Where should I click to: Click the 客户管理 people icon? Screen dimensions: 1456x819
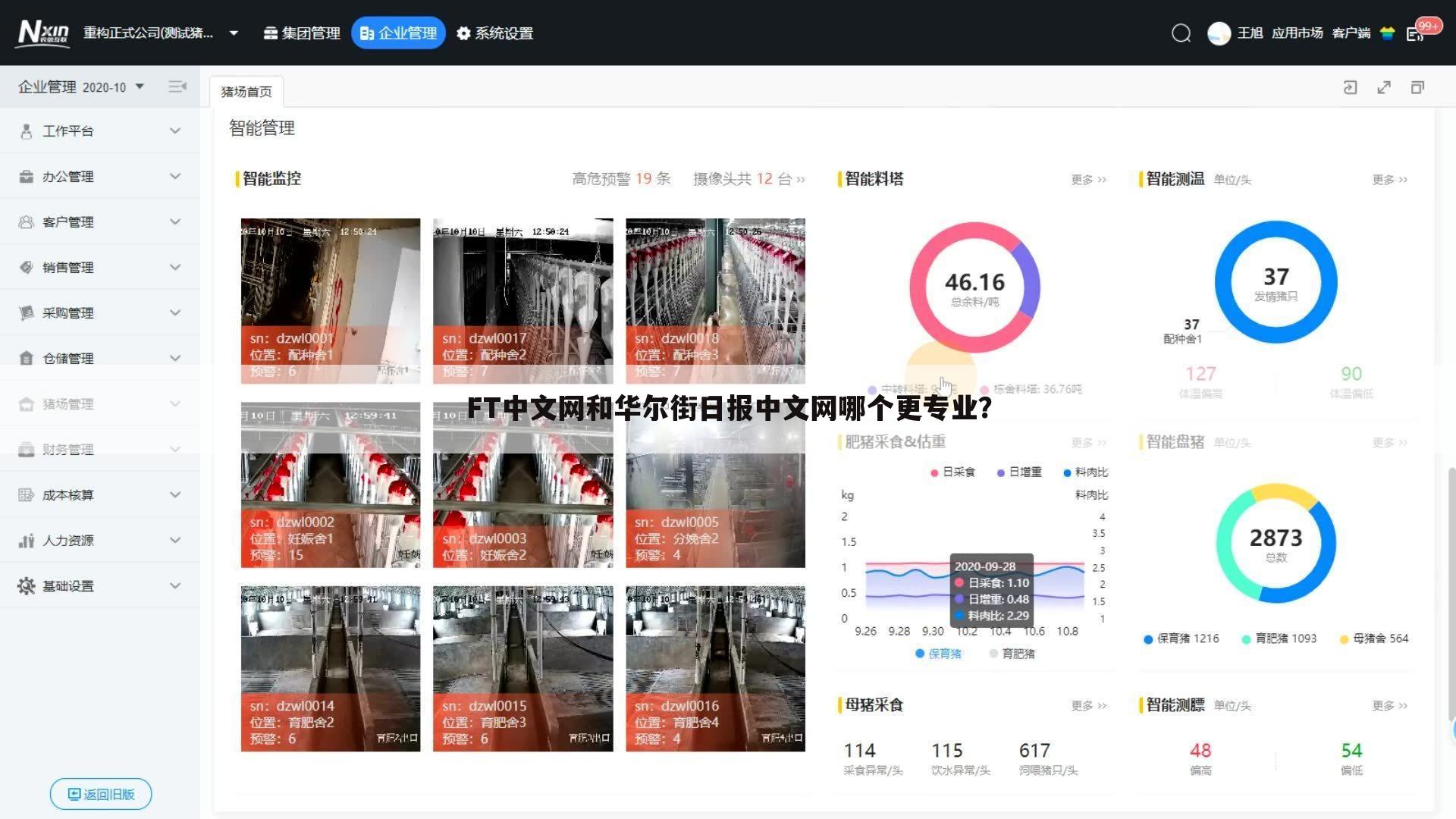[x=27, y=222]
